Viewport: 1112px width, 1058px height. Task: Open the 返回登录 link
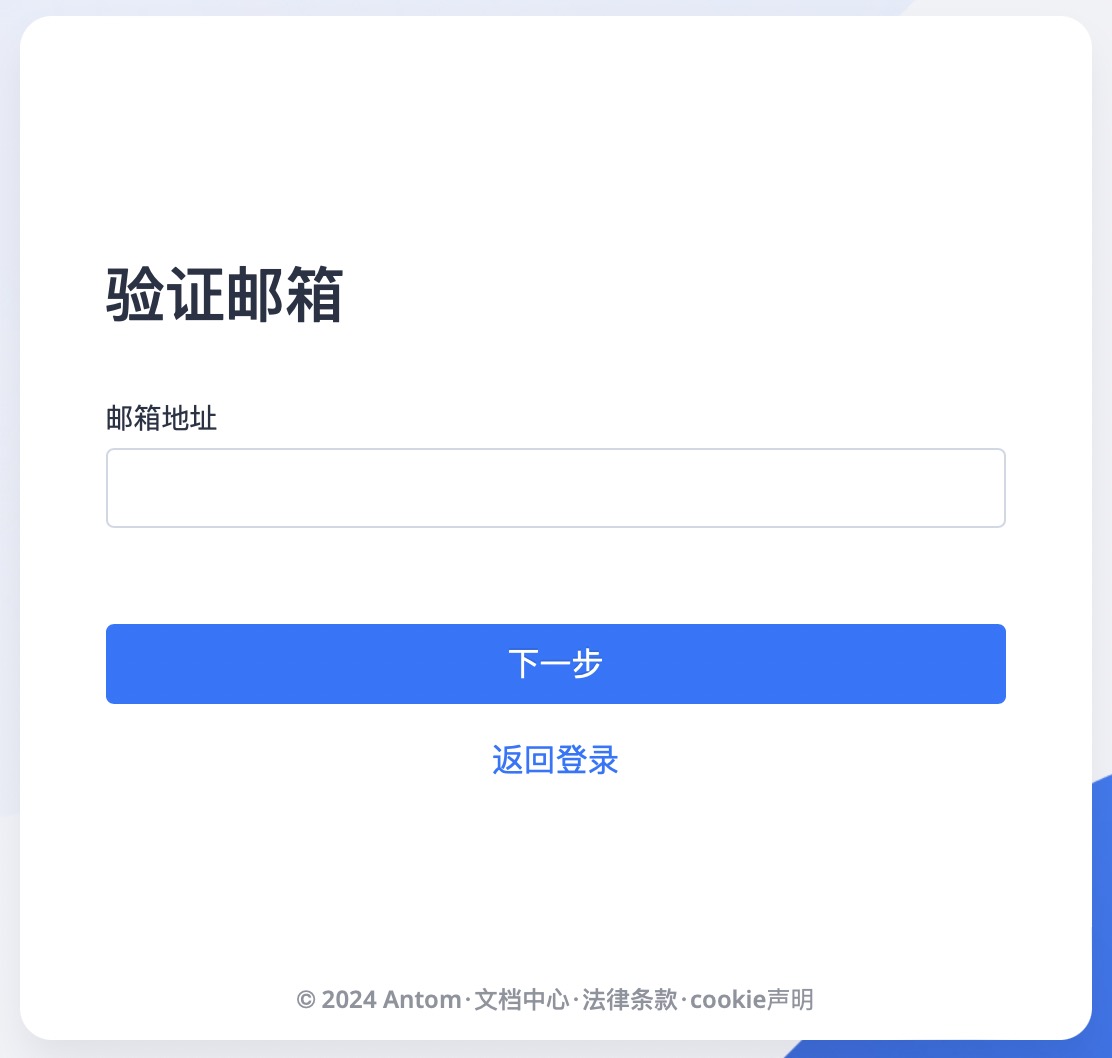[x=555, y=760]
